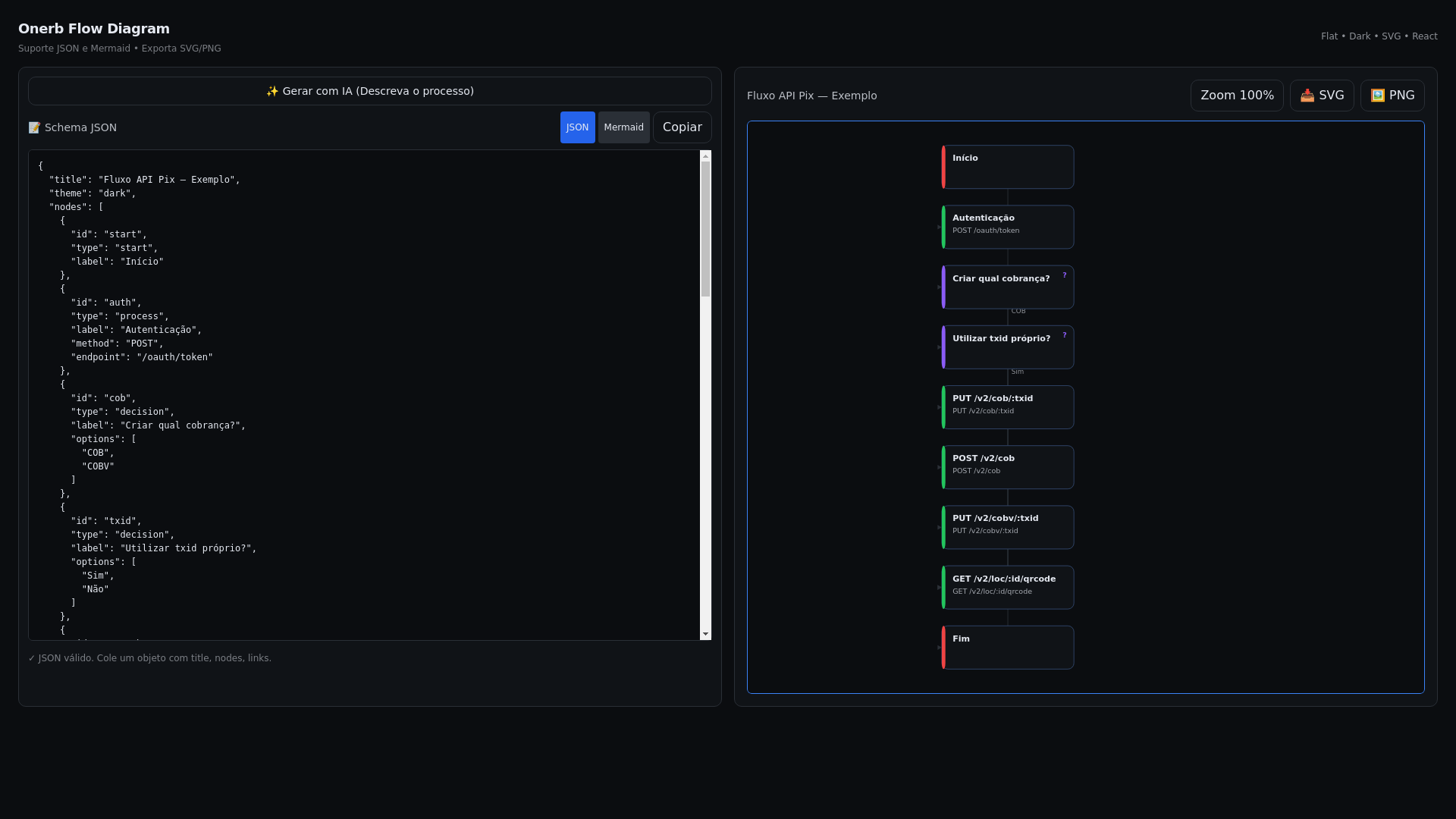This screenshot has width=1456, height=819.
Task: Click the sparkles icon in Gerar com IA
Action: (x=272, y=91)
